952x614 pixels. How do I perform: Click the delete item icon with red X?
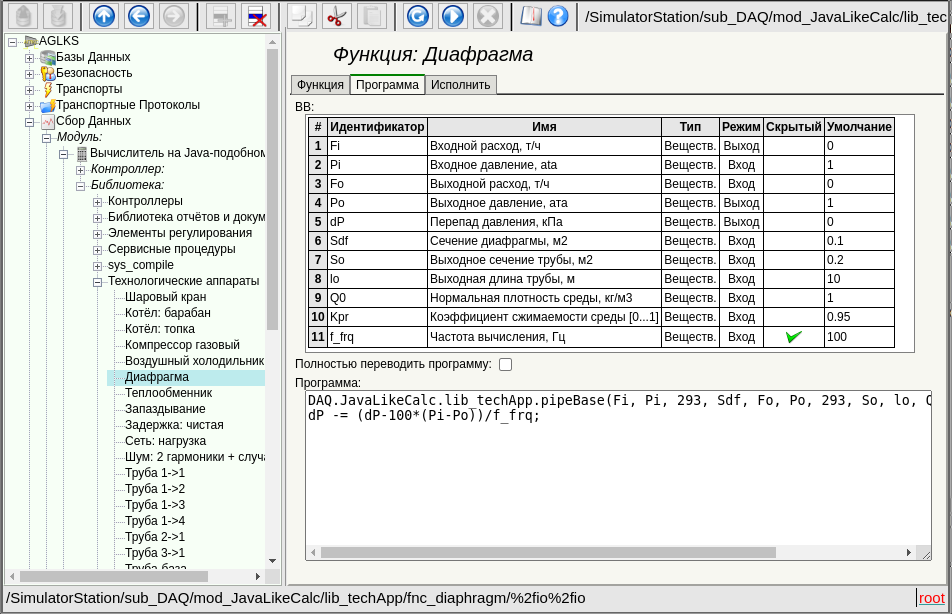click(x=256, y=16)
